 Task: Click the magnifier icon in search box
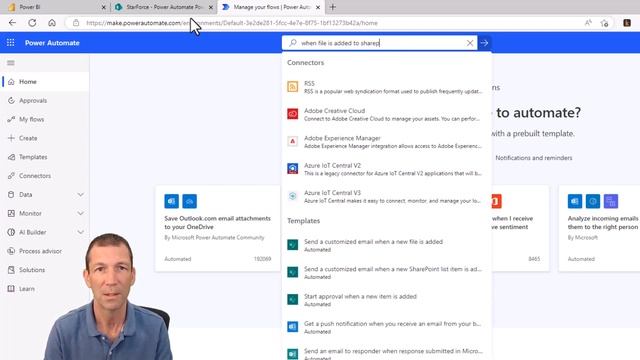point(293,42)
